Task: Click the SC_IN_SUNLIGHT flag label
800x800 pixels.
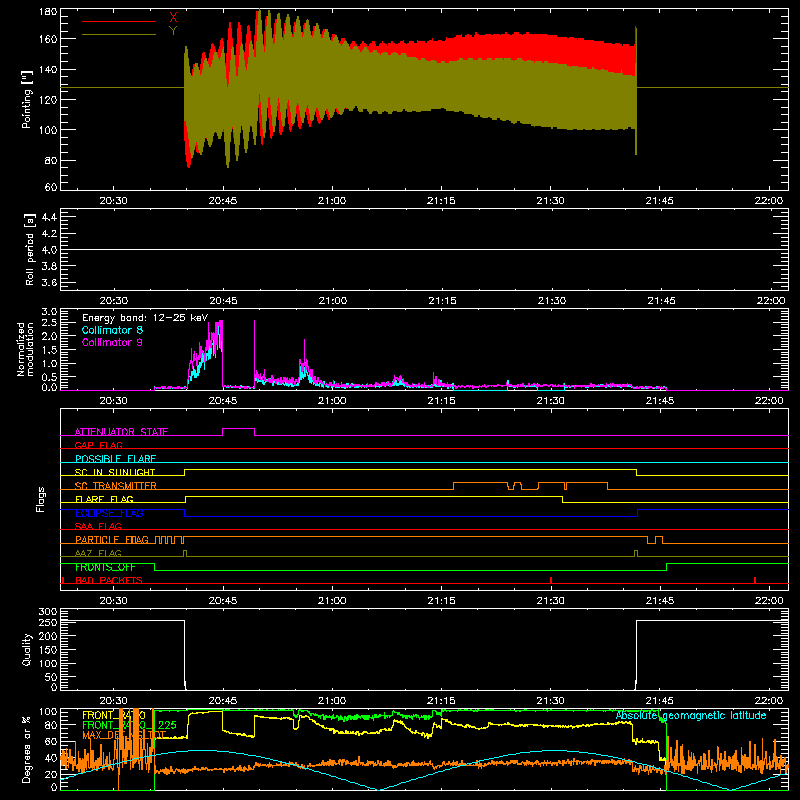Action: click(115, 472)
